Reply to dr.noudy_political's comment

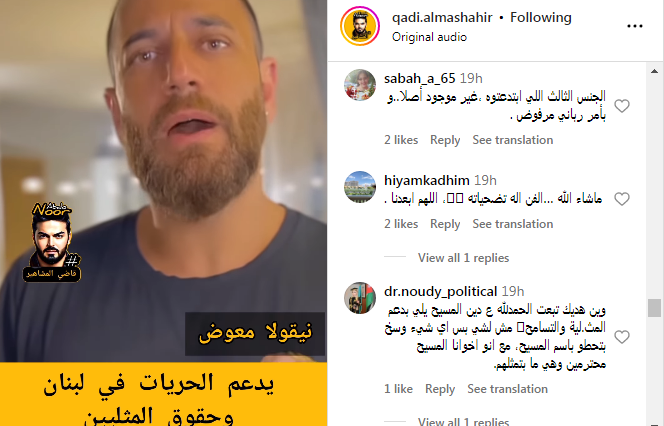point(440,389)
